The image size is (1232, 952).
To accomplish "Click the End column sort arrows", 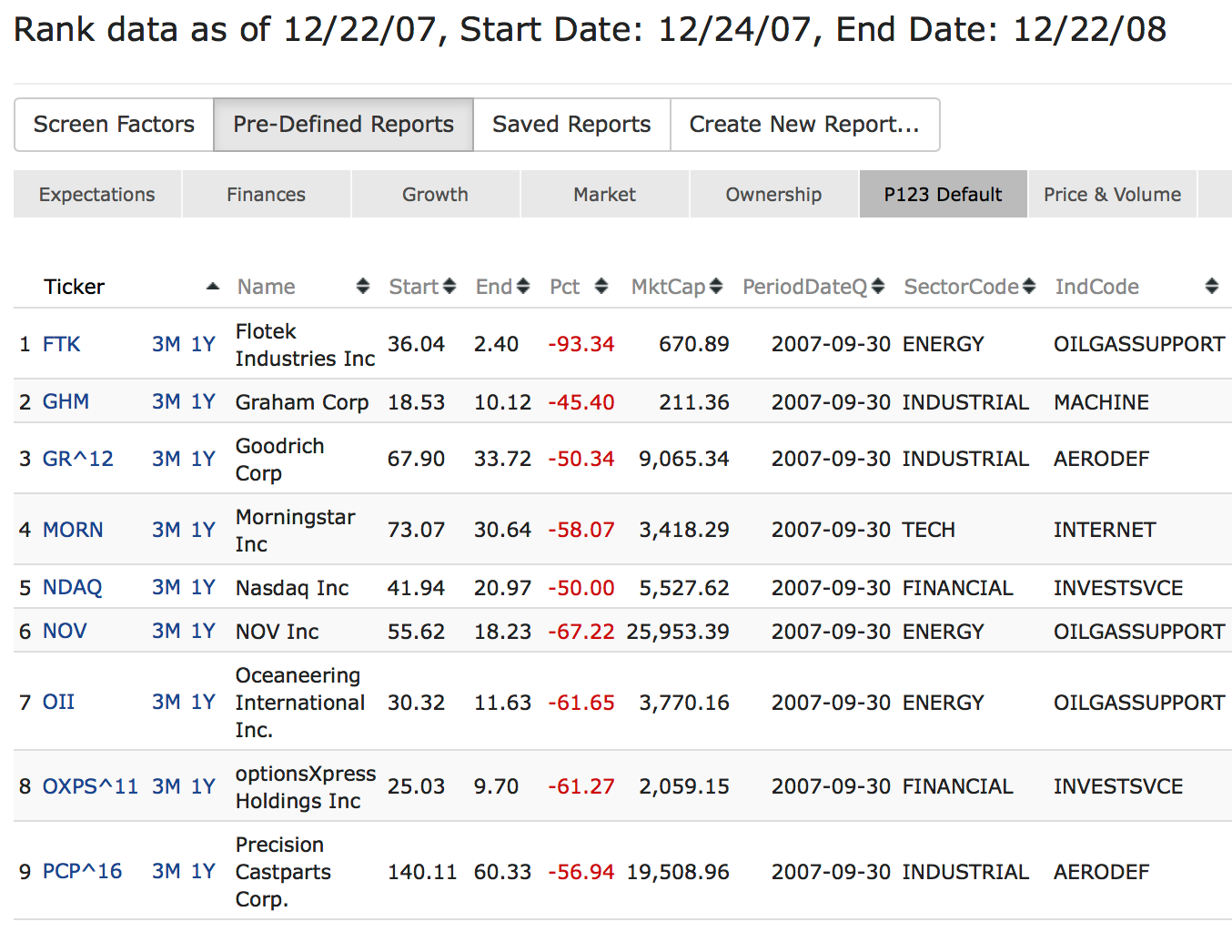I will pos(523,287).
